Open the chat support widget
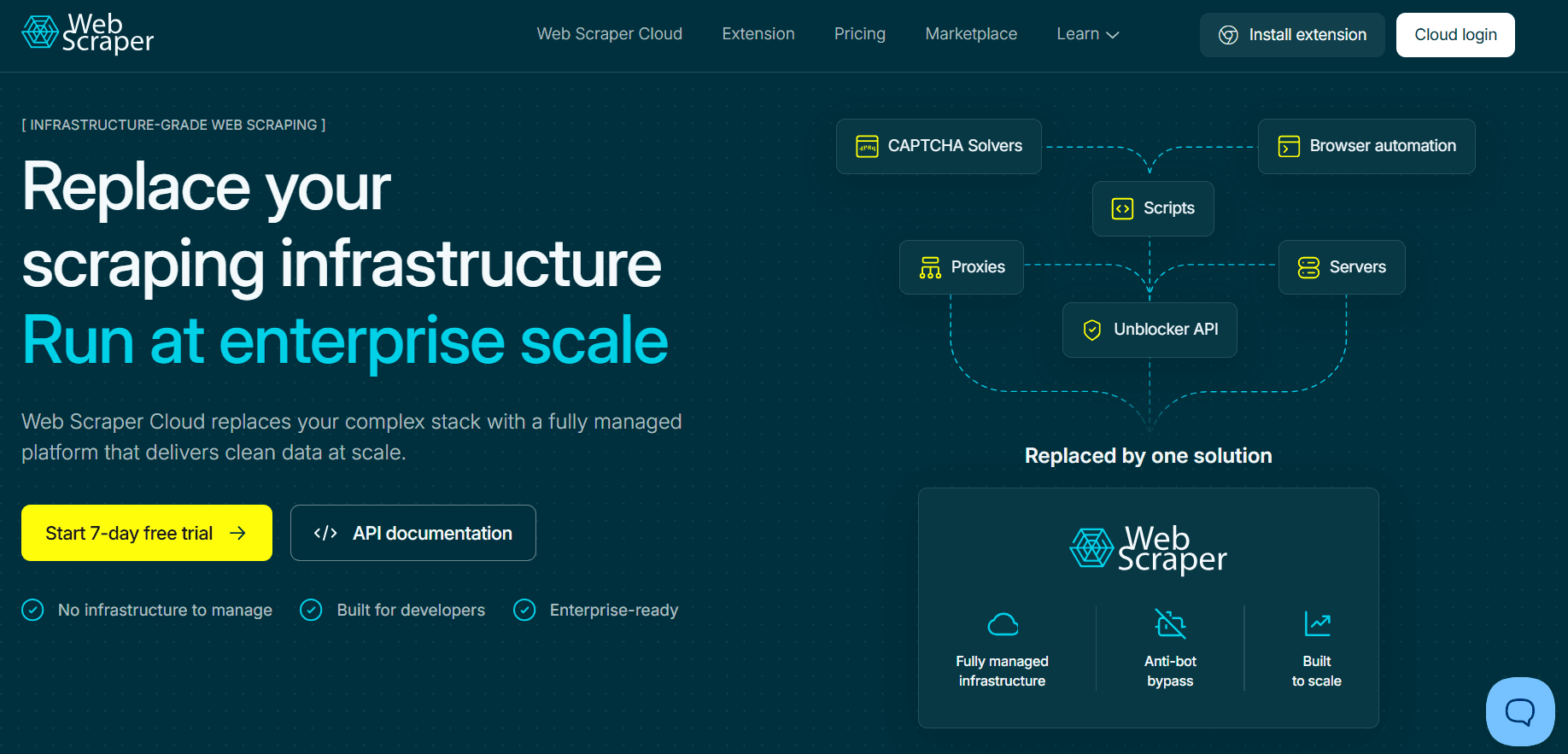Screen dimensions: 1568x754 [1520, 711]
